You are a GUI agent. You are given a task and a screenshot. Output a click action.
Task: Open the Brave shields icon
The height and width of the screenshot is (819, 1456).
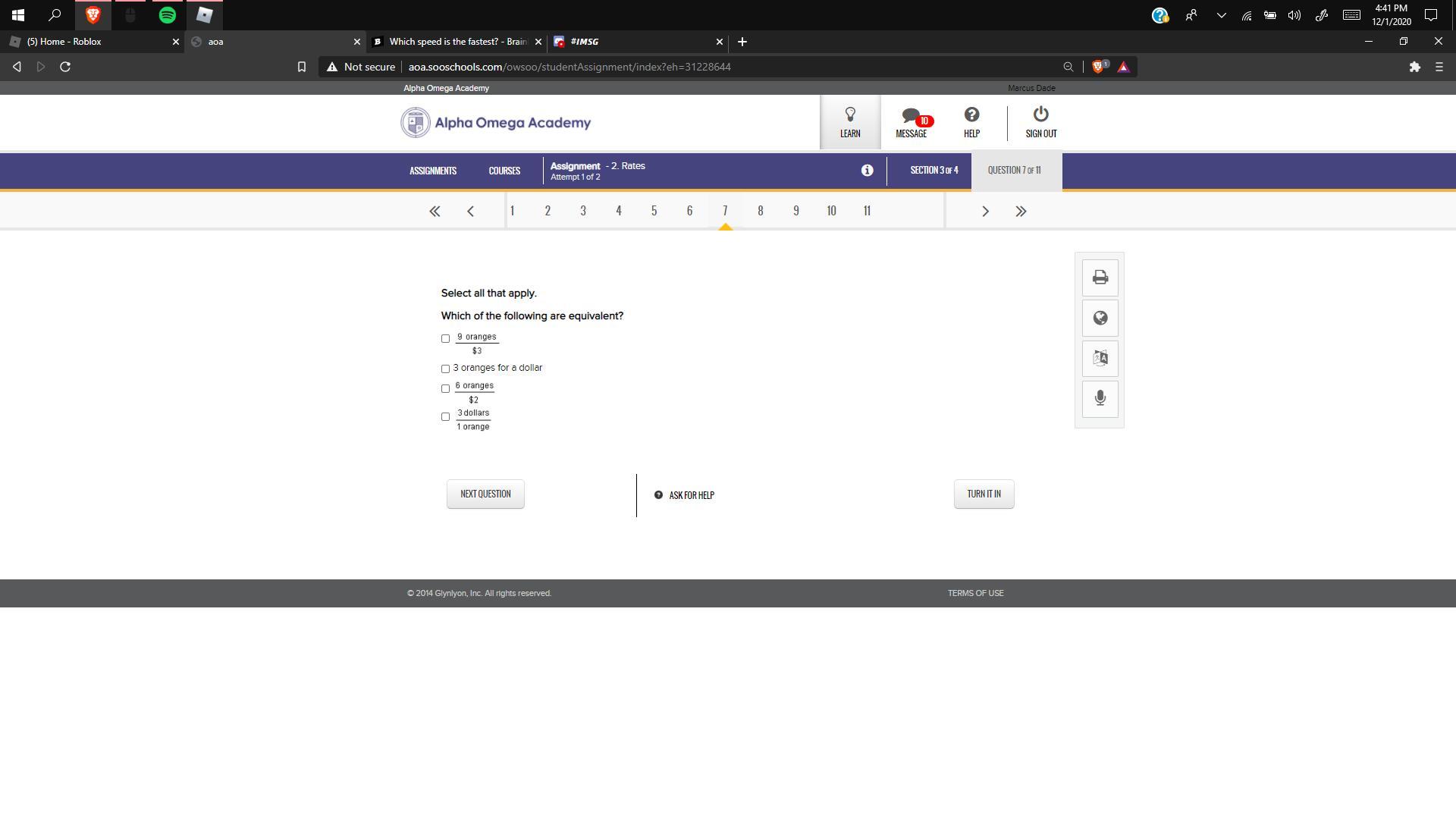click(1098, 67)
